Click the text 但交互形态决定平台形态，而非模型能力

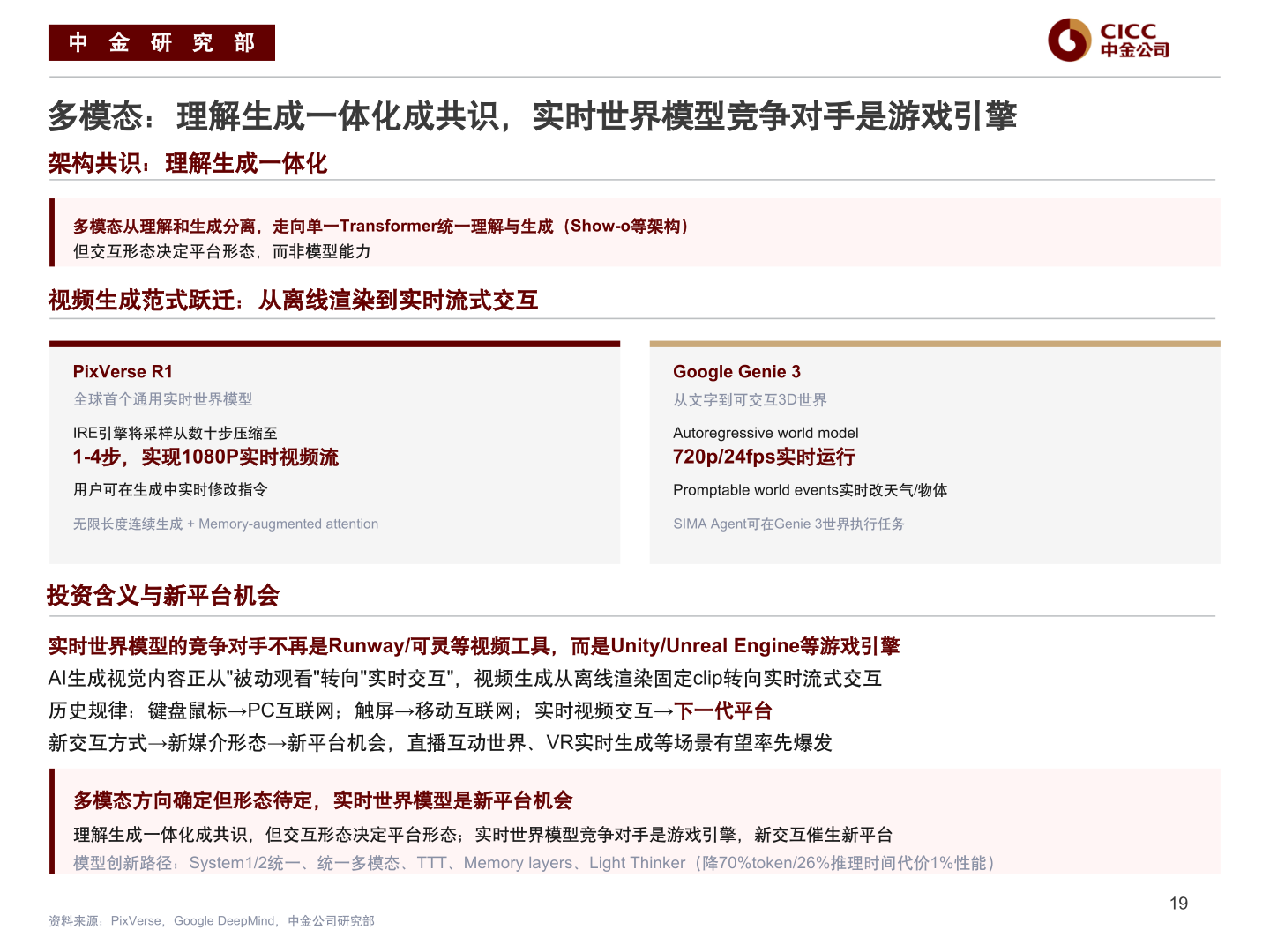click(x=222, y=251)
